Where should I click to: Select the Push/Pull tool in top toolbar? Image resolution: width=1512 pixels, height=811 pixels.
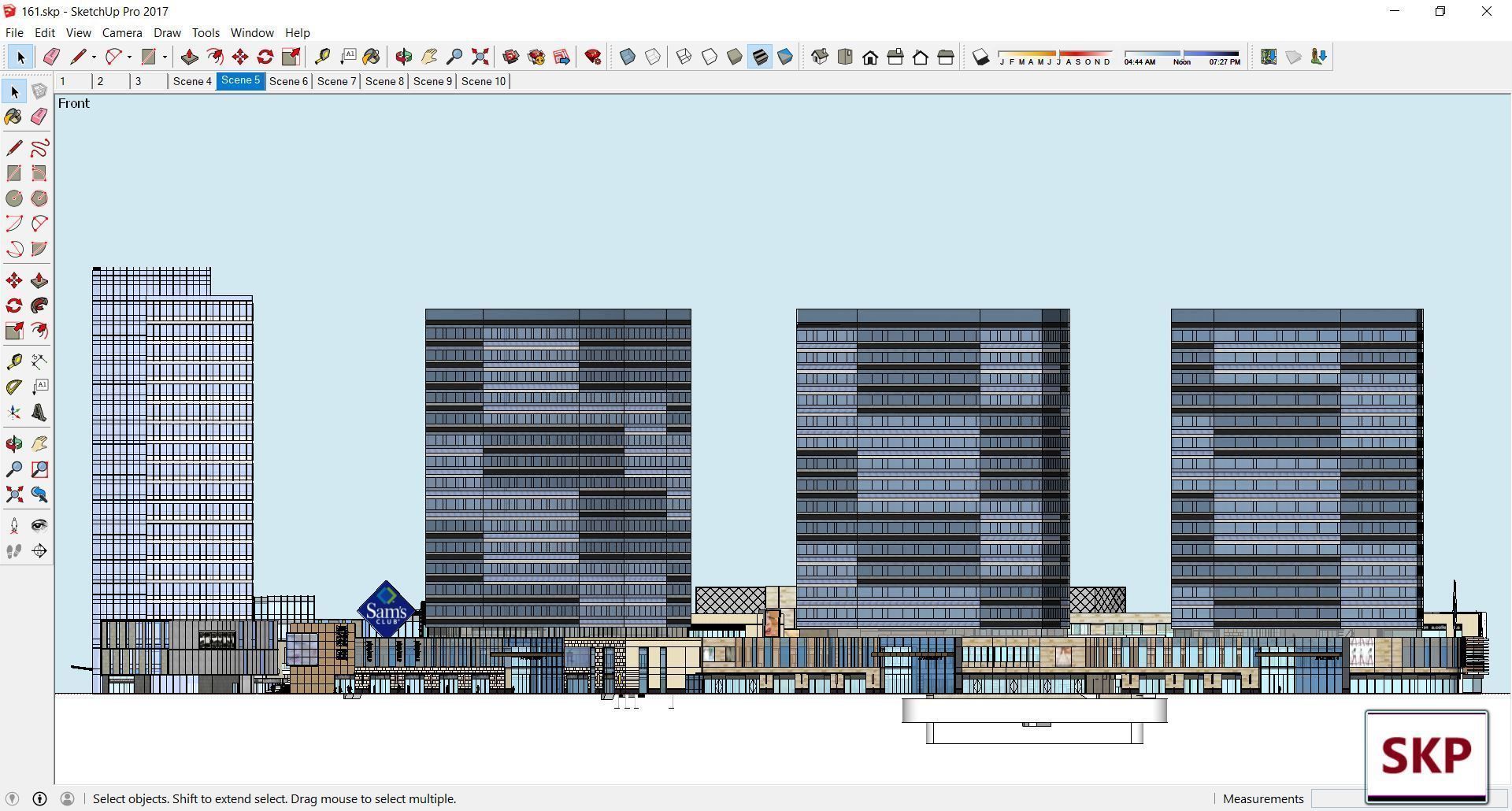pos(189,57)
